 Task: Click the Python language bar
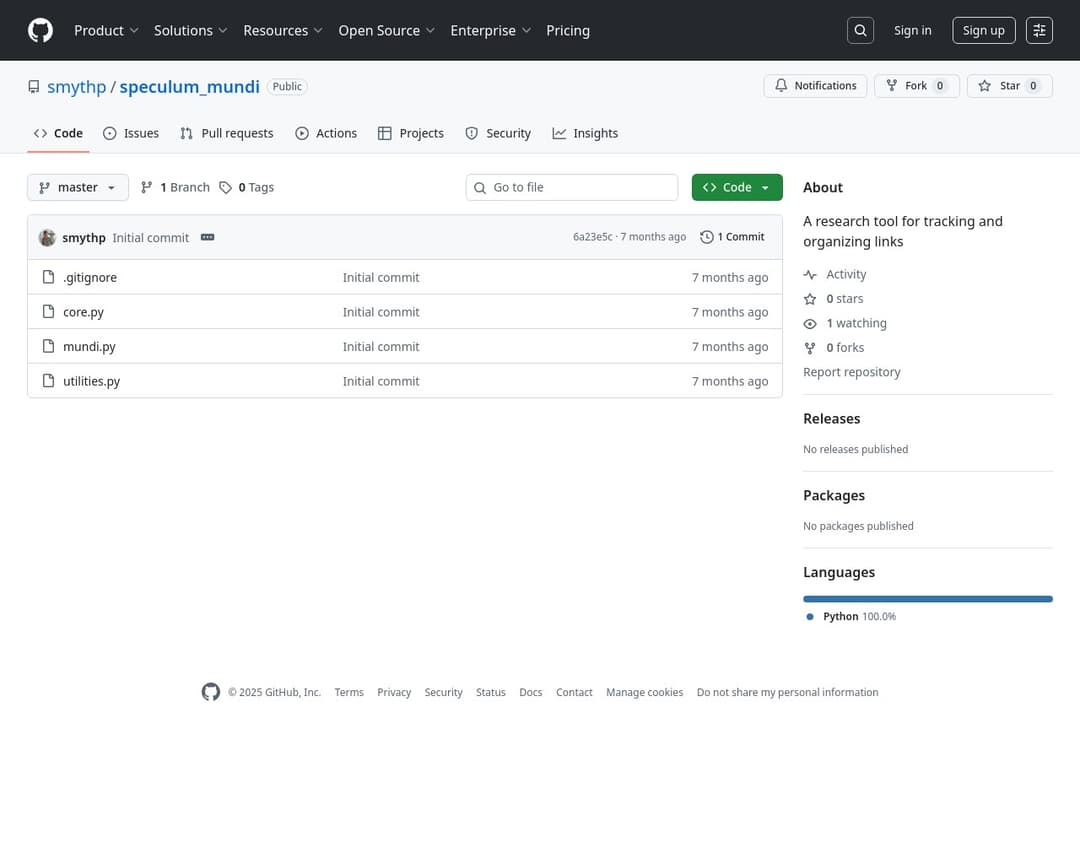927,599
